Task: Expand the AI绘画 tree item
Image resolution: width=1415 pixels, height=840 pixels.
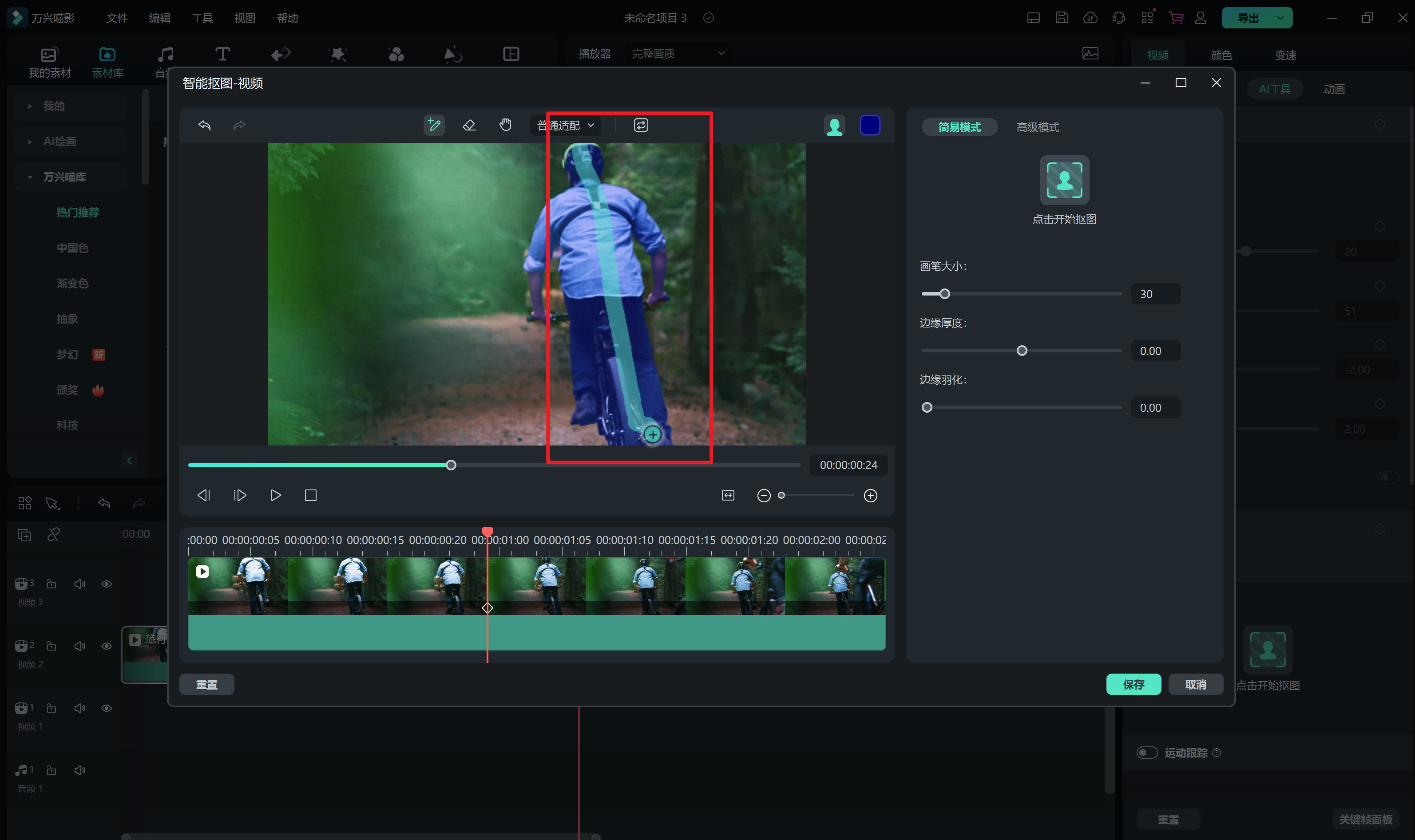Action: coord(29,142)
